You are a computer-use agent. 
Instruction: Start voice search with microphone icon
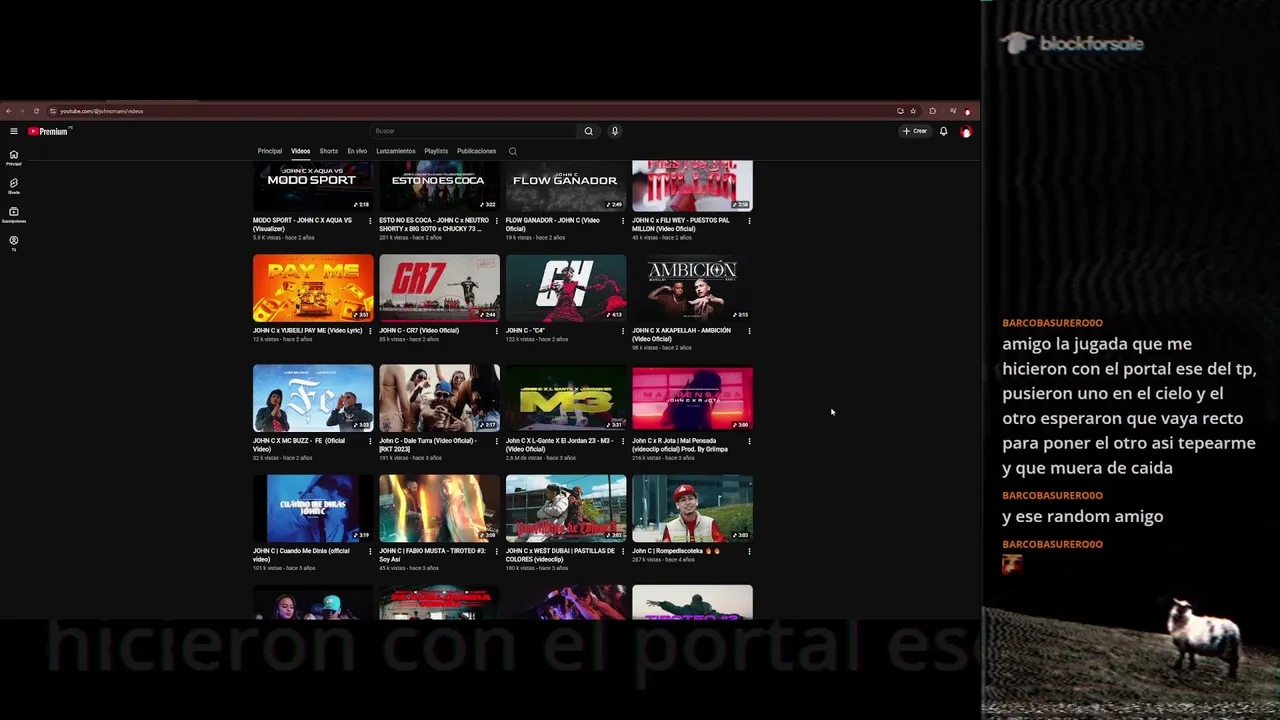(615, 131)
